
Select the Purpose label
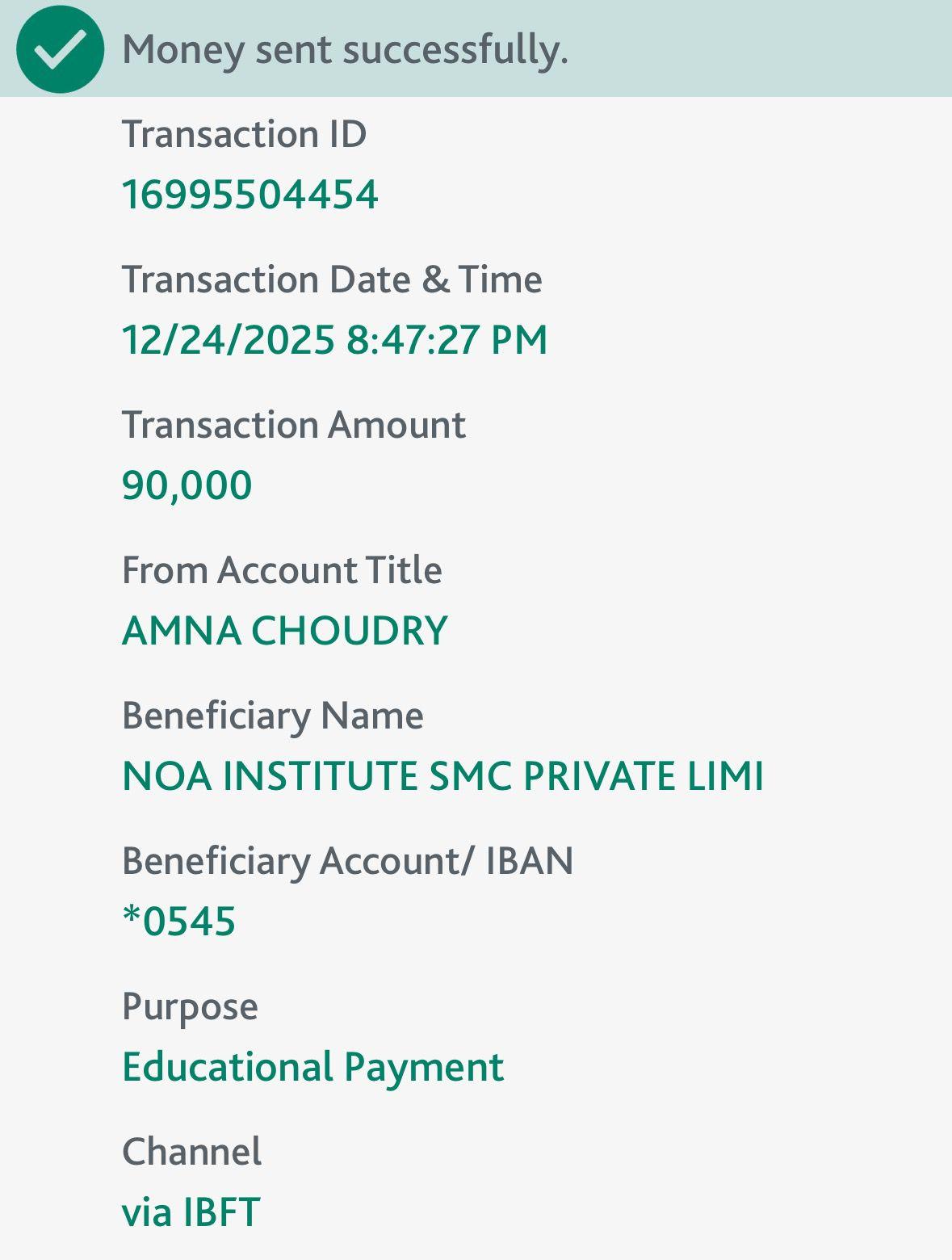tap(190, 1006)
